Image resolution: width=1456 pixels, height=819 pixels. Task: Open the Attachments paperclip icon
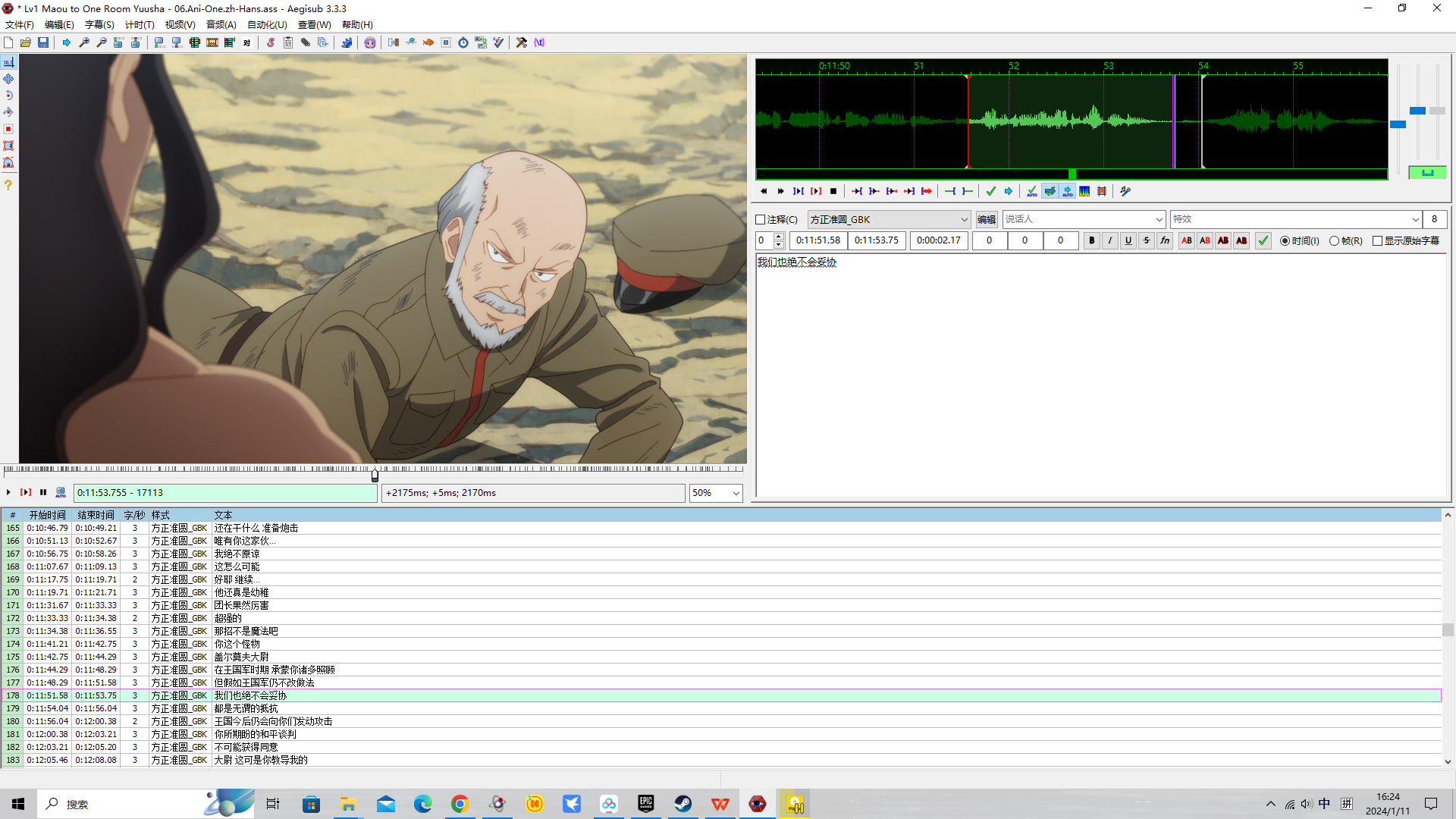tap(306, 42)
